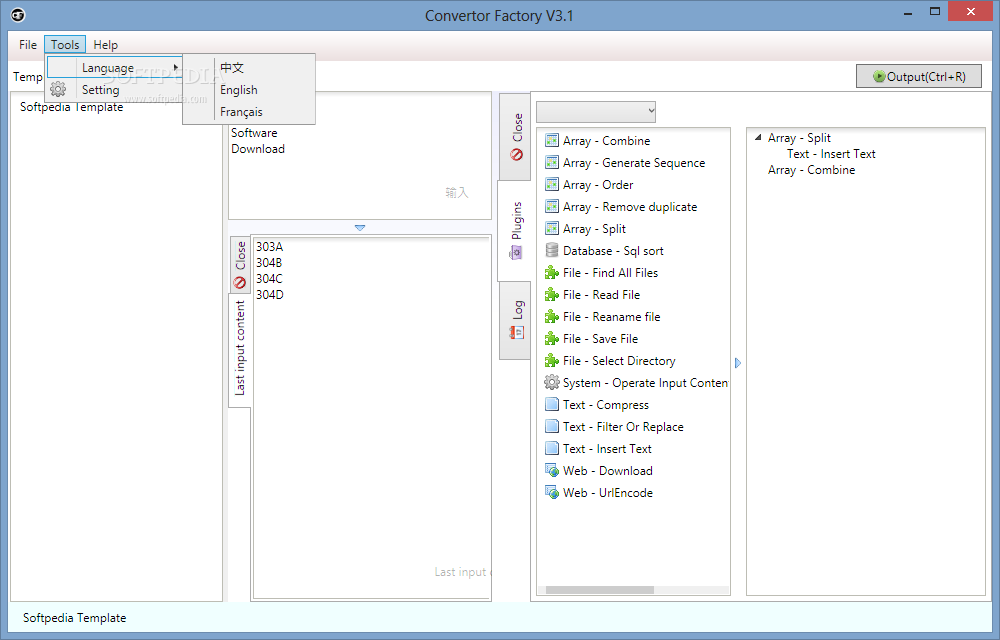Click the app logo in title bar
Viewport: 1000px width, 640px height.
click(x=18, y=15)
